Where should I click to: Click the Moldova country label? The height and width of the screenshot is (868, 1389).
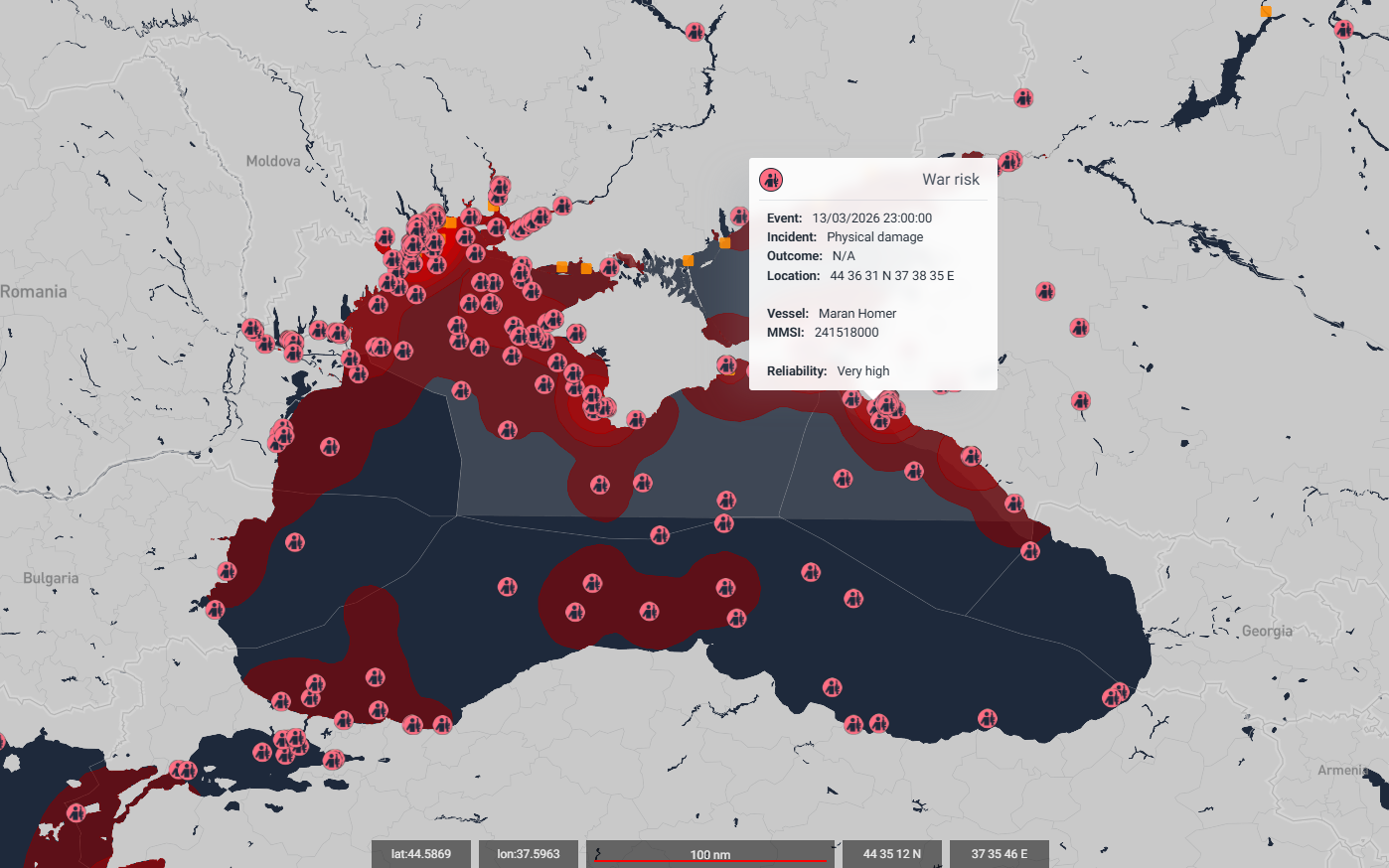click(273, 161)
